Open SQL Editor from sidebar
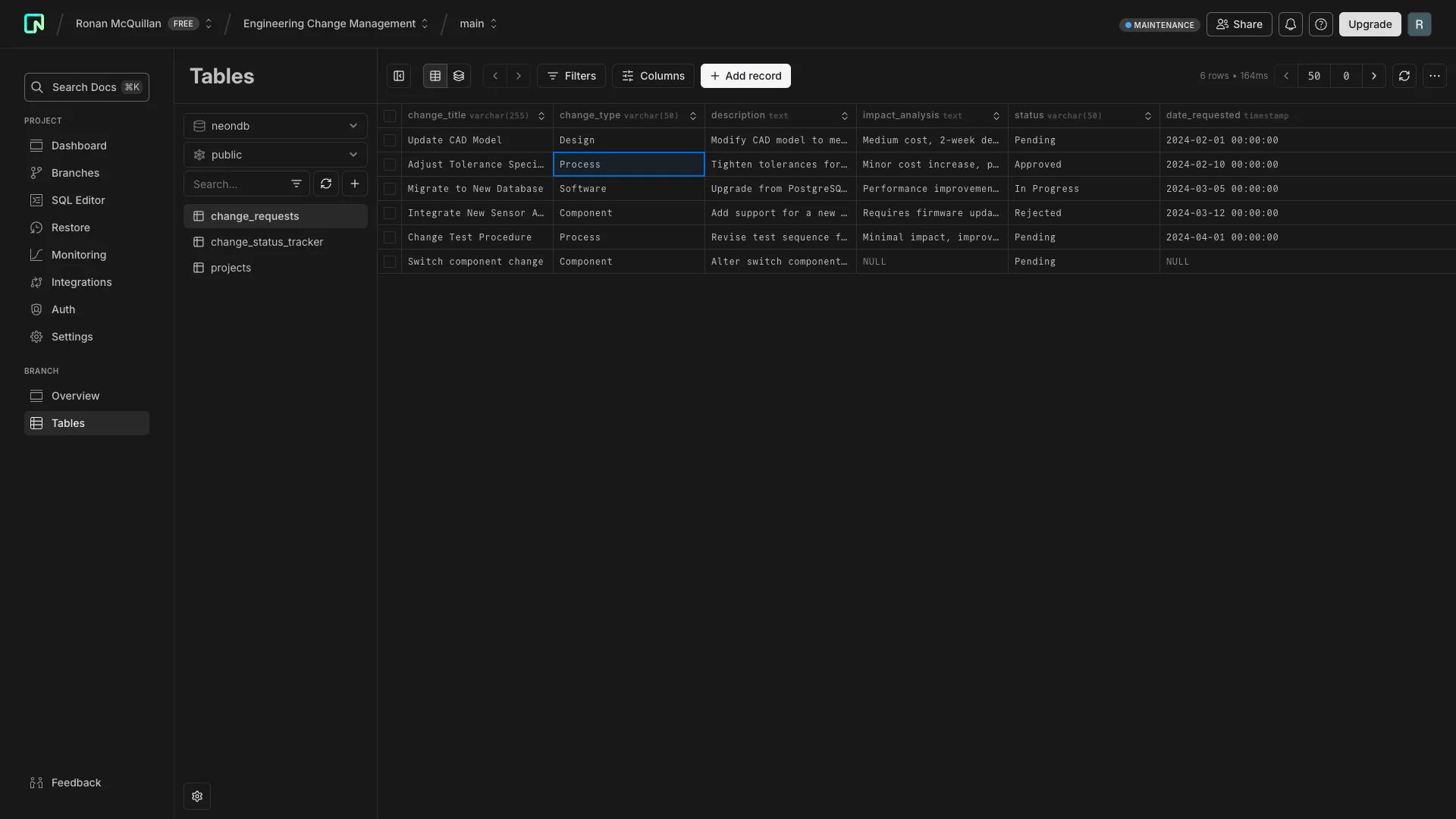 [x=78, y=200]
